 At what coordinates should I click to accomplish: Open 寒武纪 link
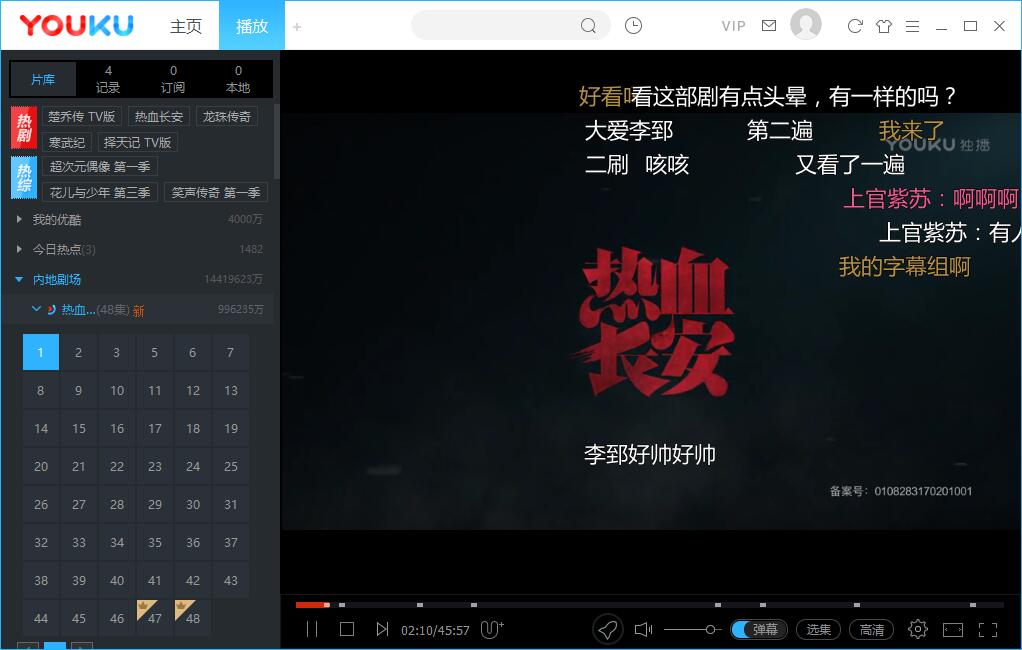(66, 142)
